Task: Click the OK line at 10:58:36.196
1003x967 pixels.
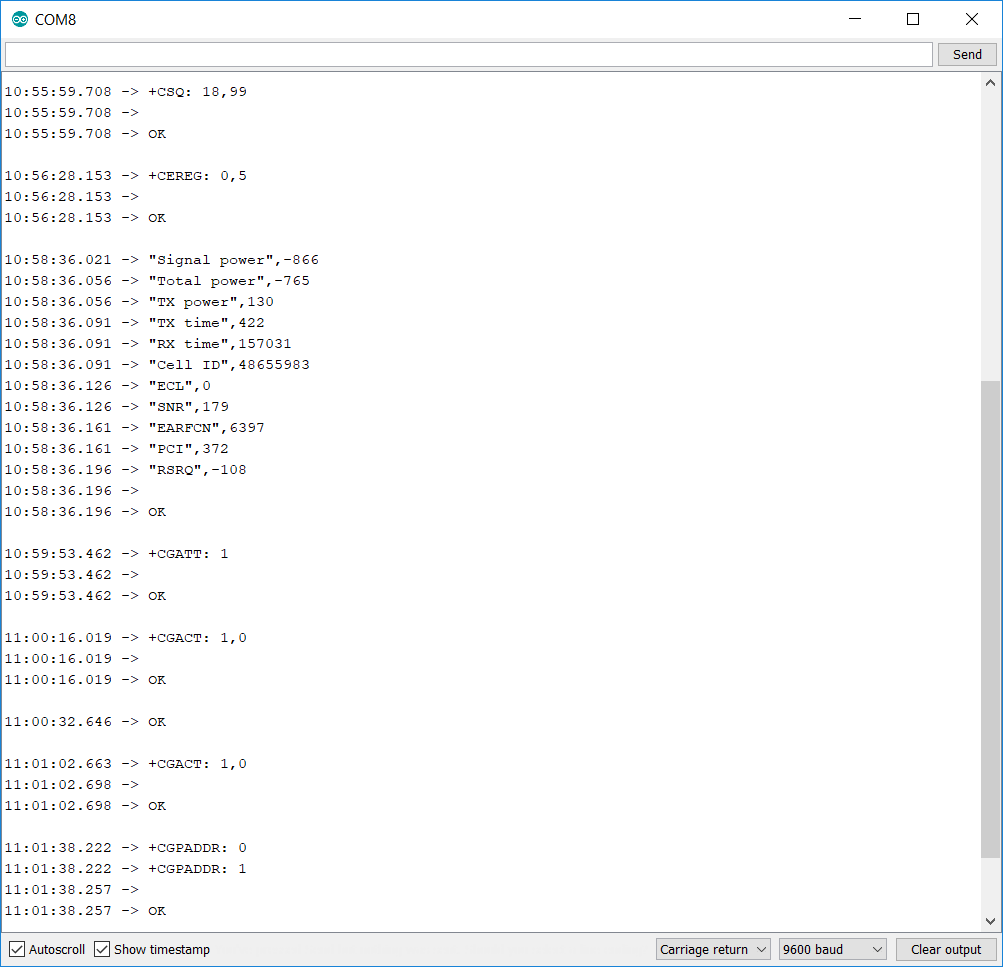Action: [85, 512]
